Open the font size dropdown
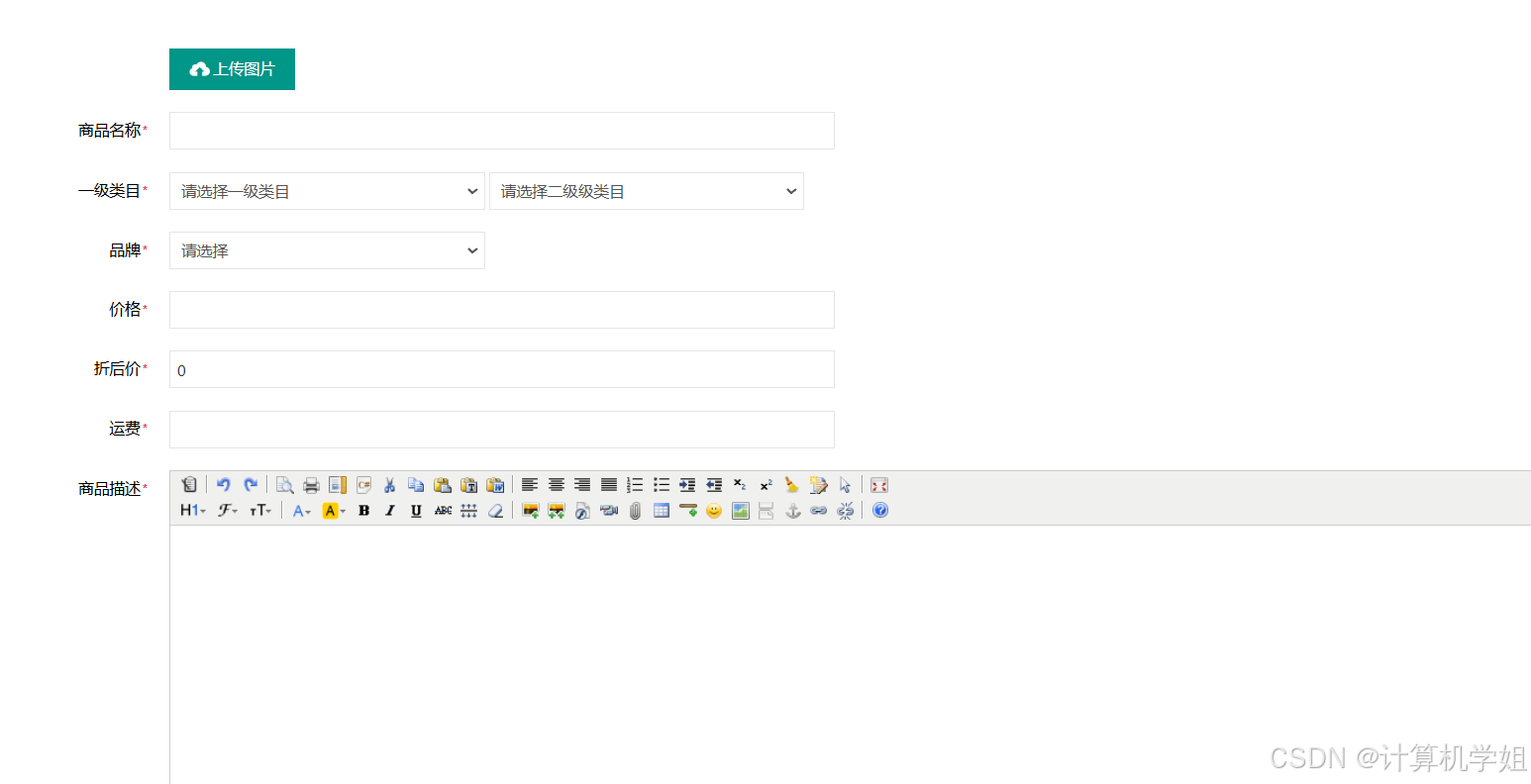 pyautogui.click(x=260, y=511)
